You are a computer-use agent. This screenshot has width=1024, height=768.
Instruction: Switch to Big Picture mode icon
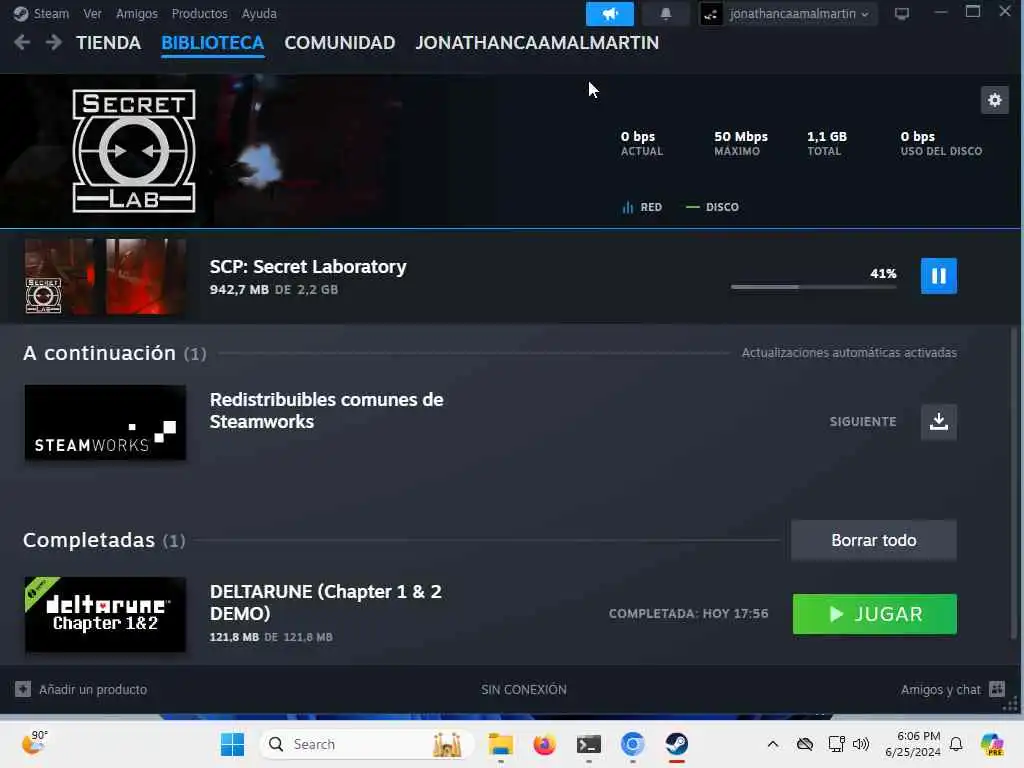pos(902,14)
